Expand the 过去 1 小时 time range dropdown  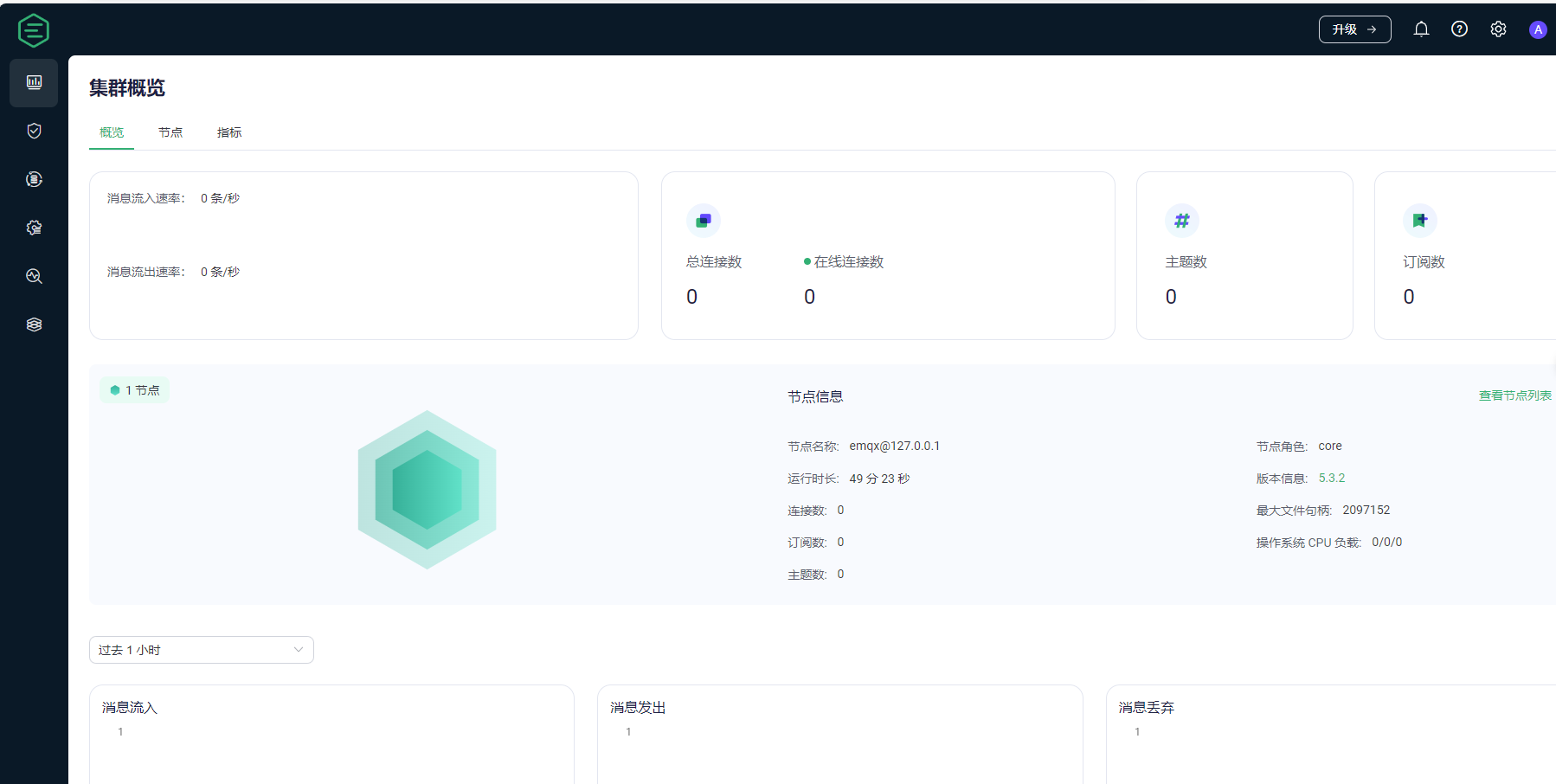(x=202, y=650)
